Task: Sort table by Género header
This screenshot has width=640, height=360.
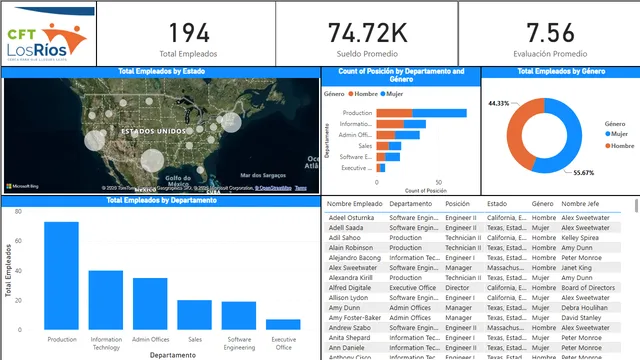Action: (x=542, y=204)
